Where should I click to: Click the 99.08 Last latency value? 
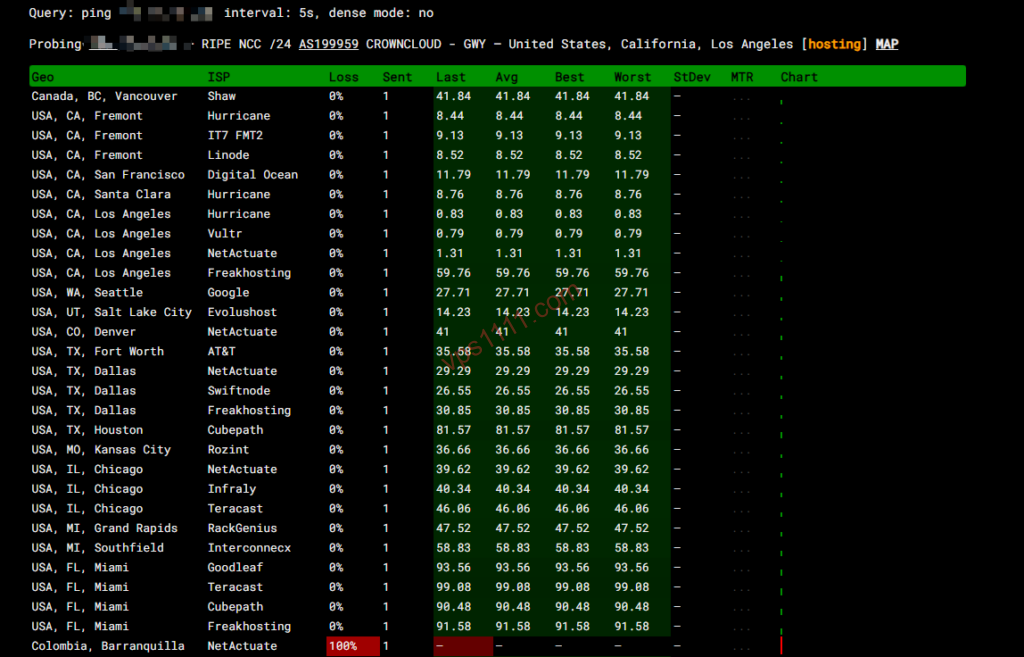(x=453, y=586)
